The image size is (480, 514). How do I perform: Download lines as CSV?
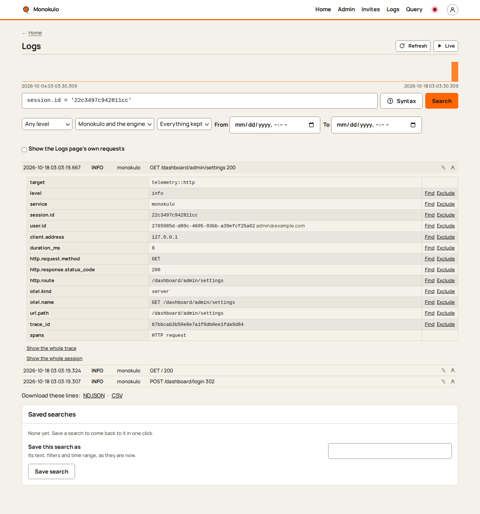pyautogui.click(x=117, y=396)
